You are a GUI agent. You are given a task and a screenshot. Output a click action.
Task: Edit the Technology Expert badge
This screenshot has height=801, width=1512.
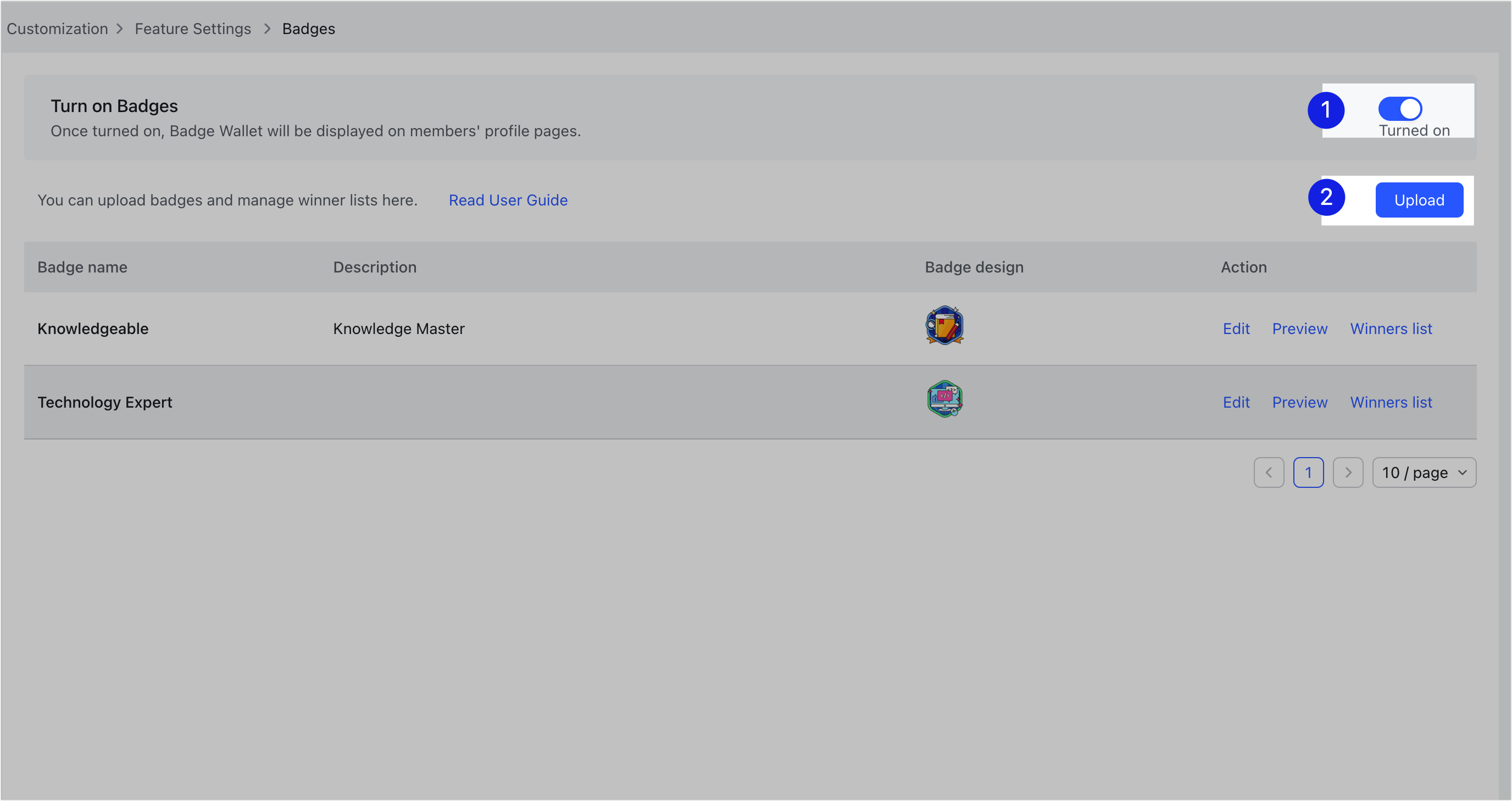pyautogui.click(x=1236, y=402)
